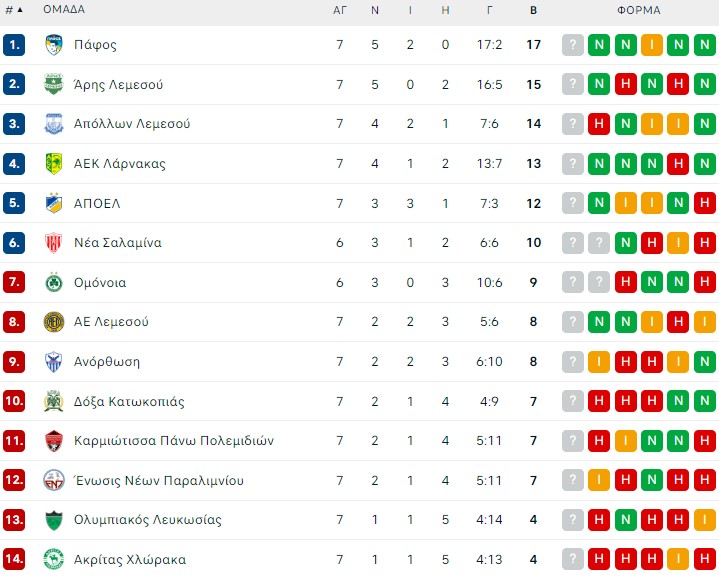Open the Δόξα Κατωκοπιάς team link

point(129,401)
